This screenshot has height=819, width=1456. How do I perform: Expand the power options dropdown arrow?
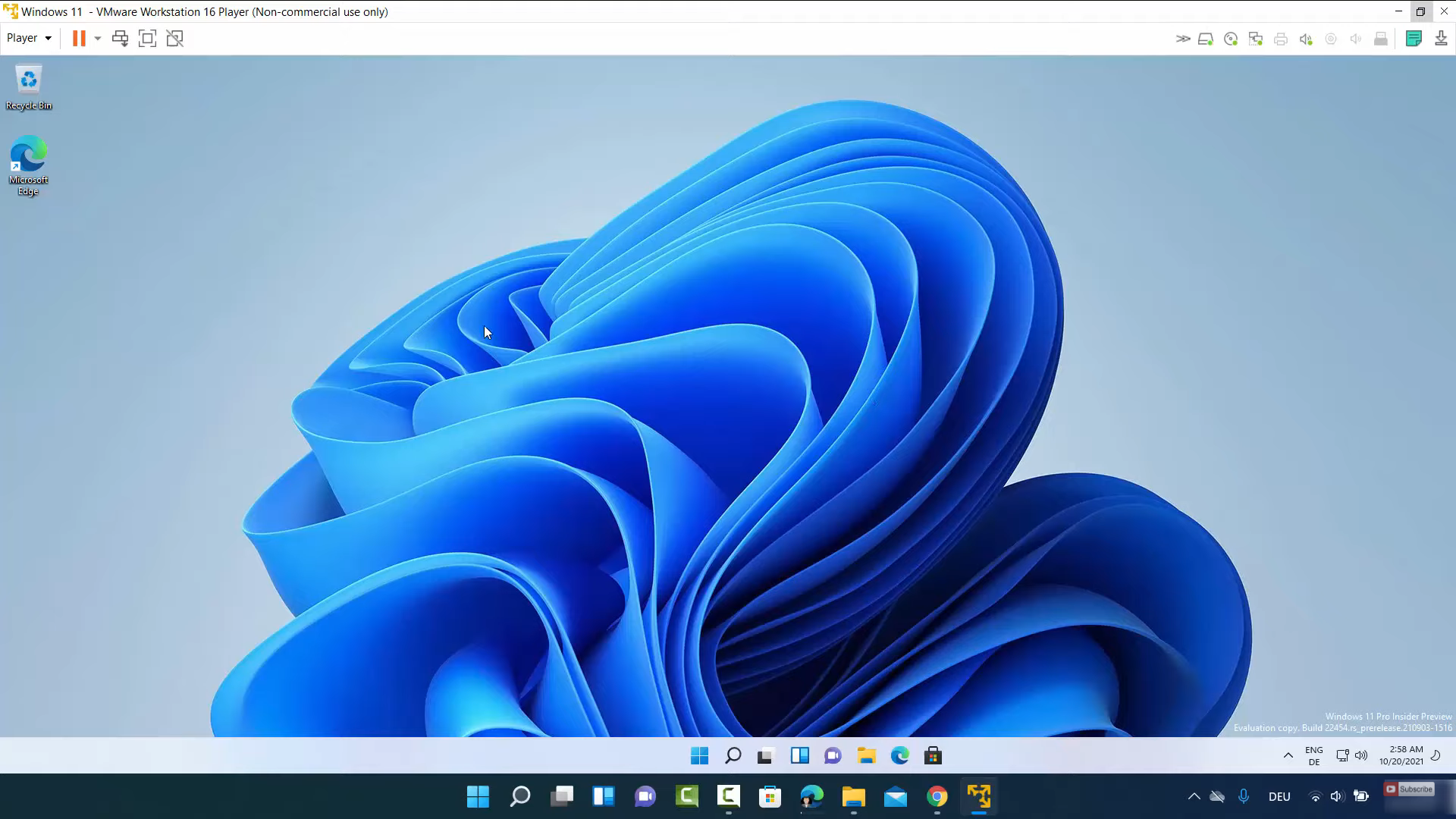[98, 39]
